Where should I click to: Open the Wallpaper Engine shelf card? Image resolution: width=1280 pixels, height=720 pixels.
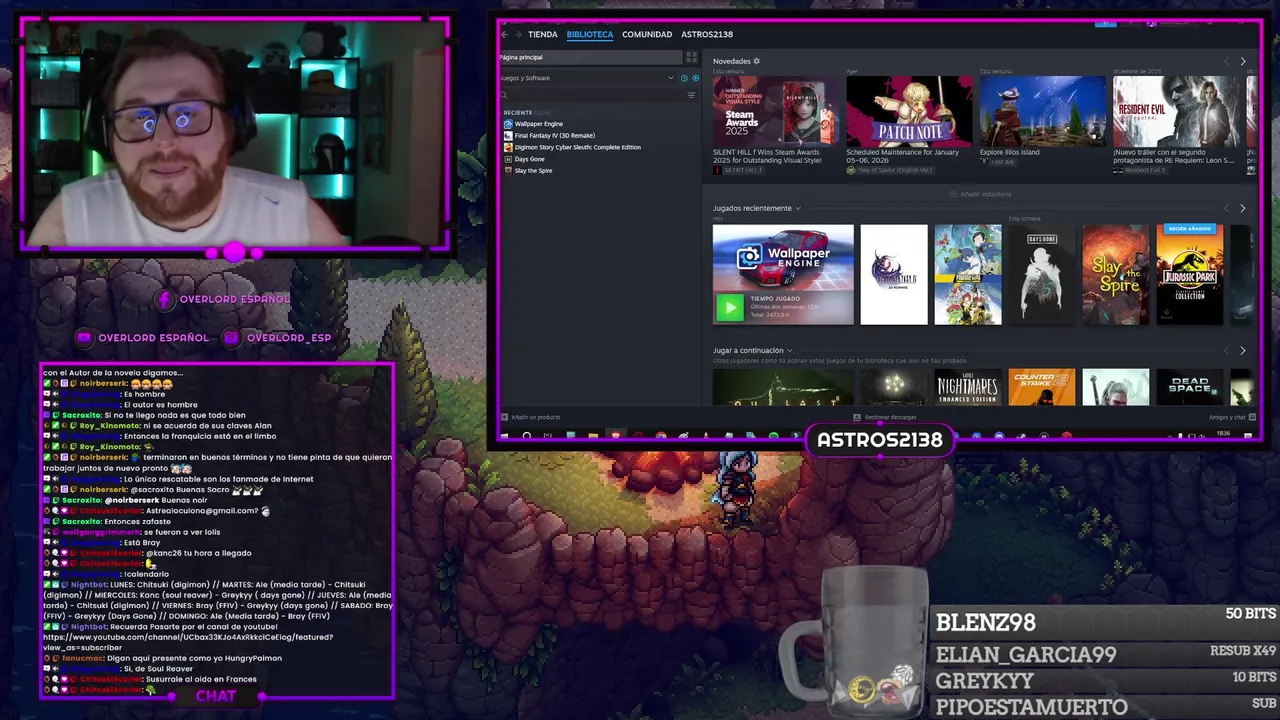coord(783,275)
